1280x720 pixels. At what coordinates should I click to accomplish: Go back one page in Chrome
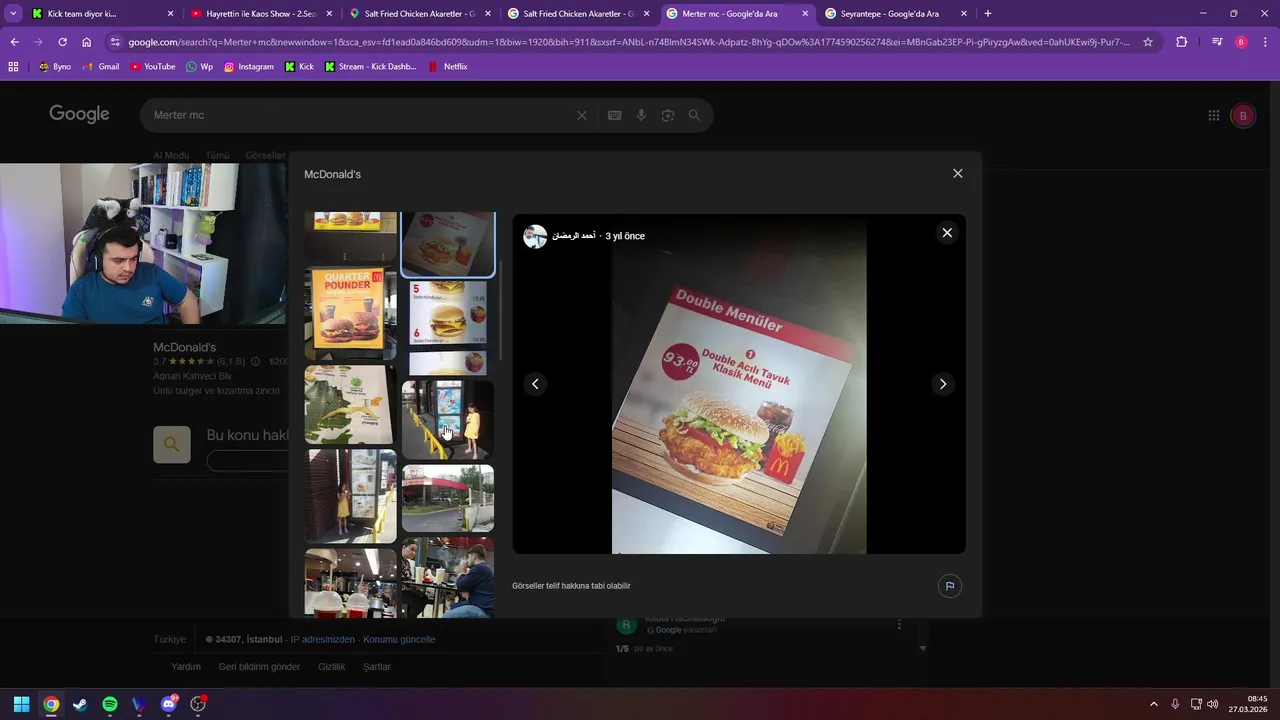click(x=15, y=42)
